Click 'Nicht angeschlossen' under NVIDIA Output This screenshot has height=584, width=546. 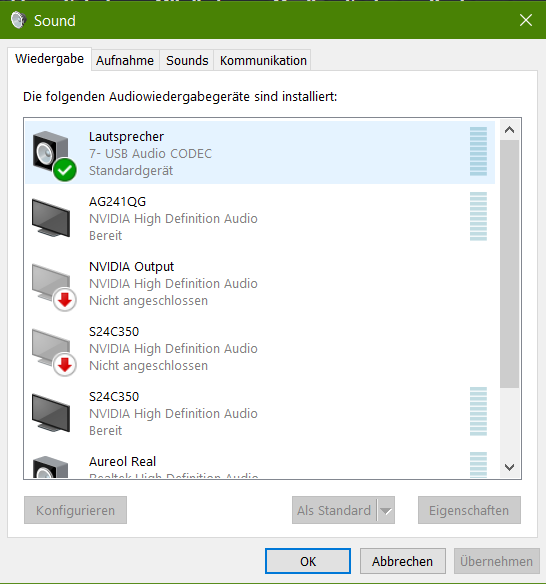[x=149, y=301]
